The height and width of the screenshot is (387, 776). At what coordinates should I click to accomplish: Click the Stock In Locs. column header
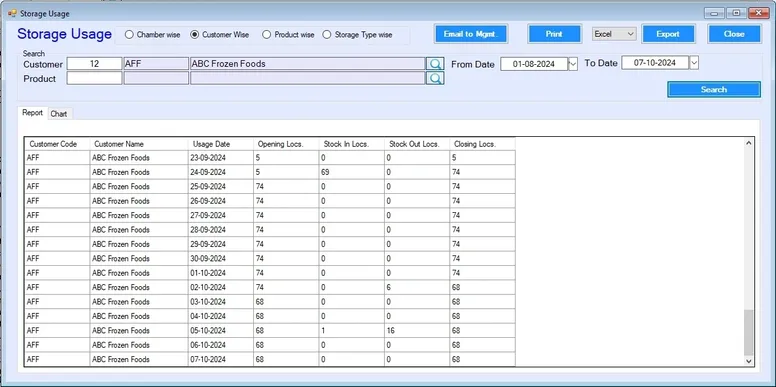(351, 144)
